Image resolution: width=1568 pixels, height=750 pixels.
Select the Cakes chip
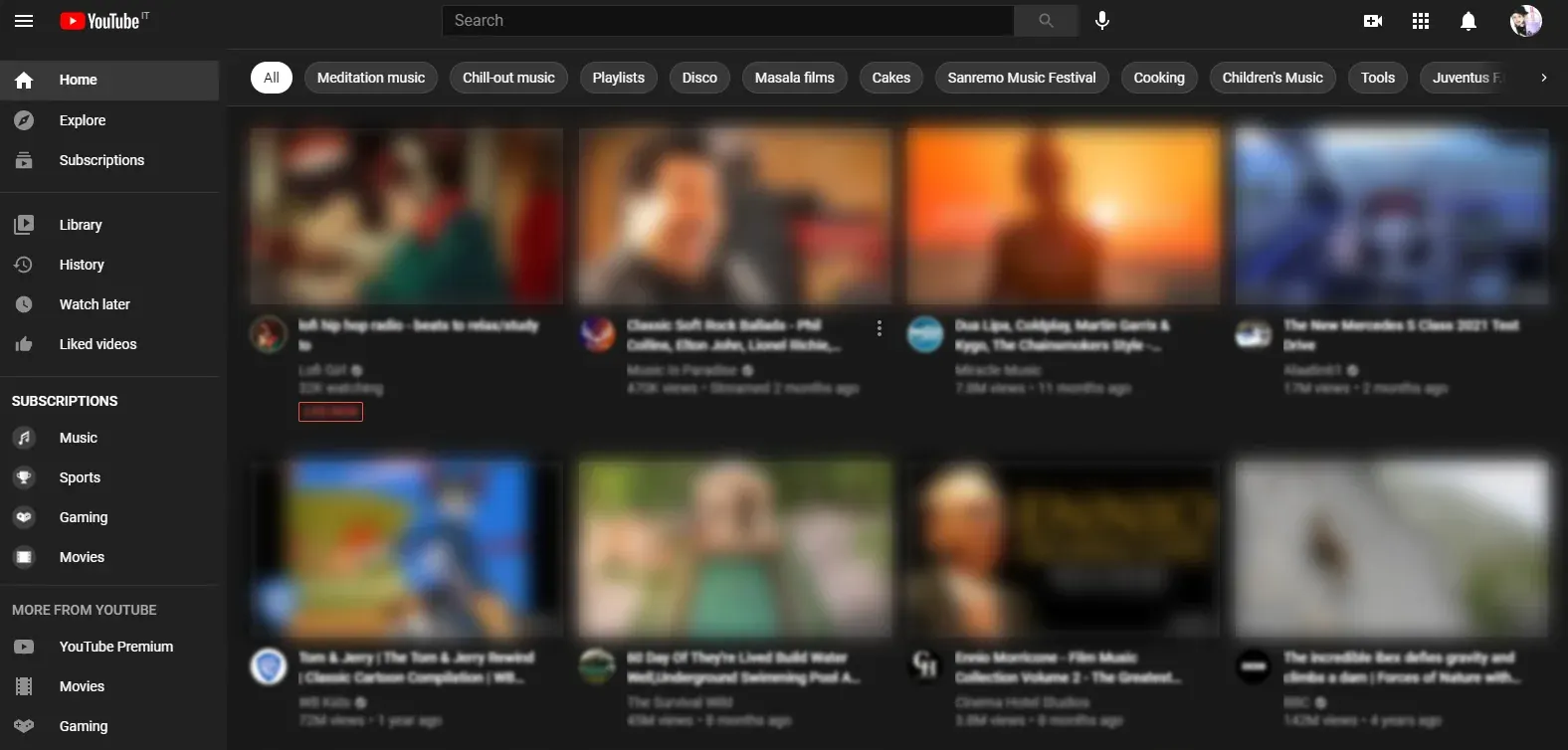click(x=891, y=78)
